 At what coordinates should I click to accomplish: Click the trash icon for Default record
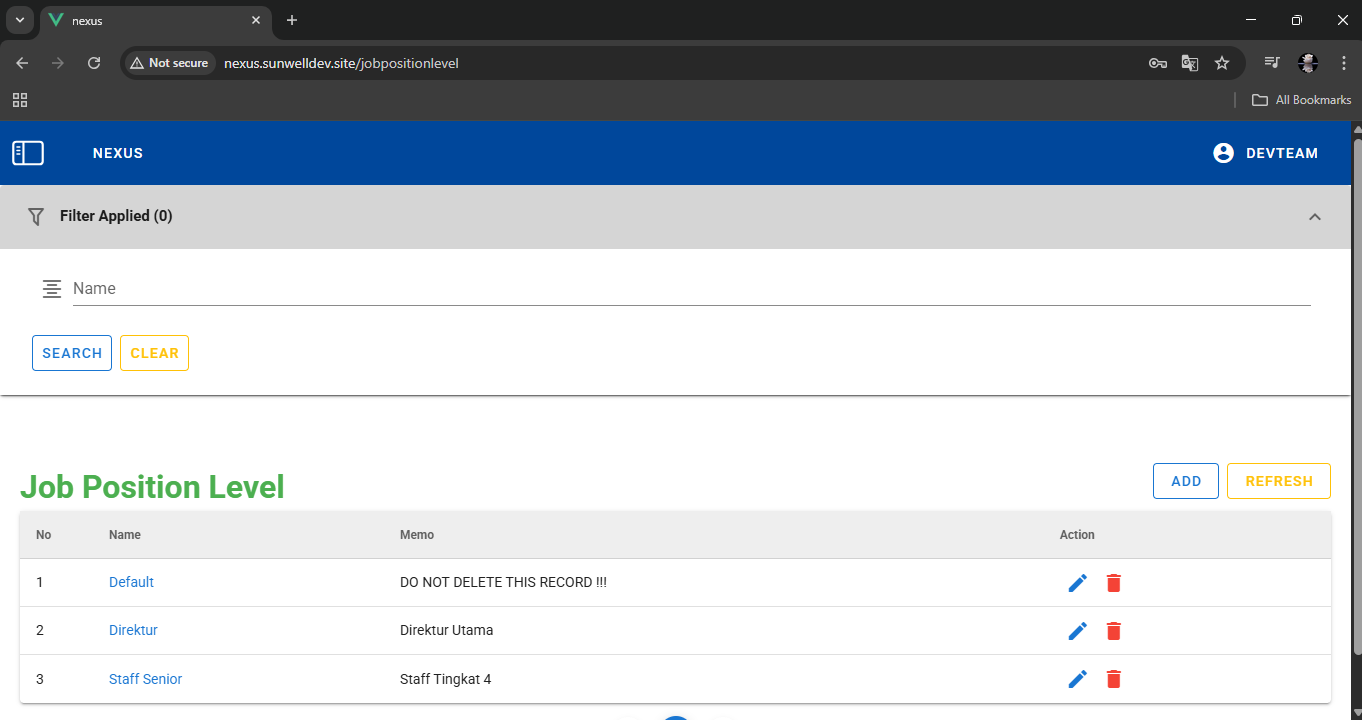[1114, 583]
